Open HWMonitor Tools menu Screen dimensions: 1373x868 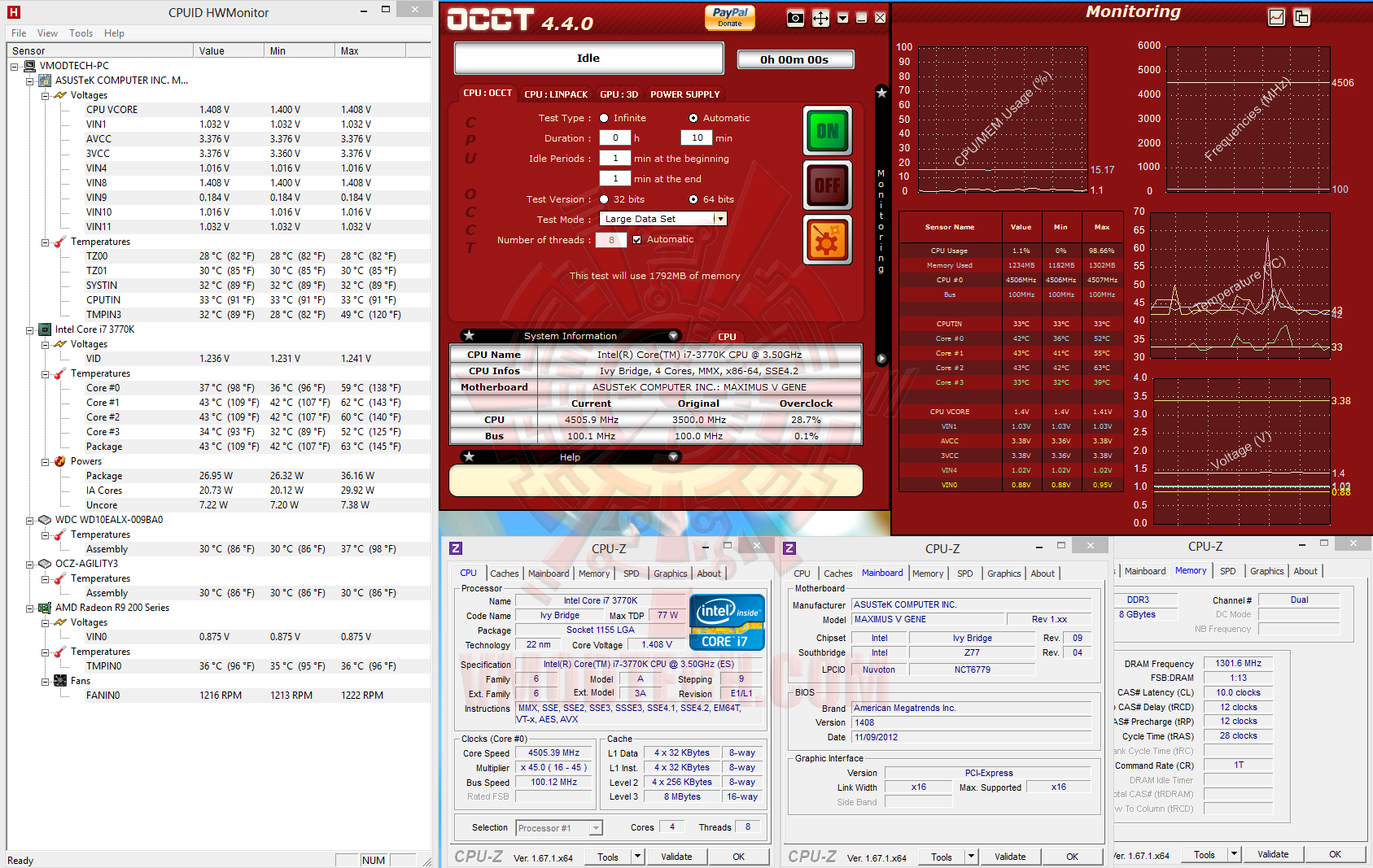[x=81, y=33]
